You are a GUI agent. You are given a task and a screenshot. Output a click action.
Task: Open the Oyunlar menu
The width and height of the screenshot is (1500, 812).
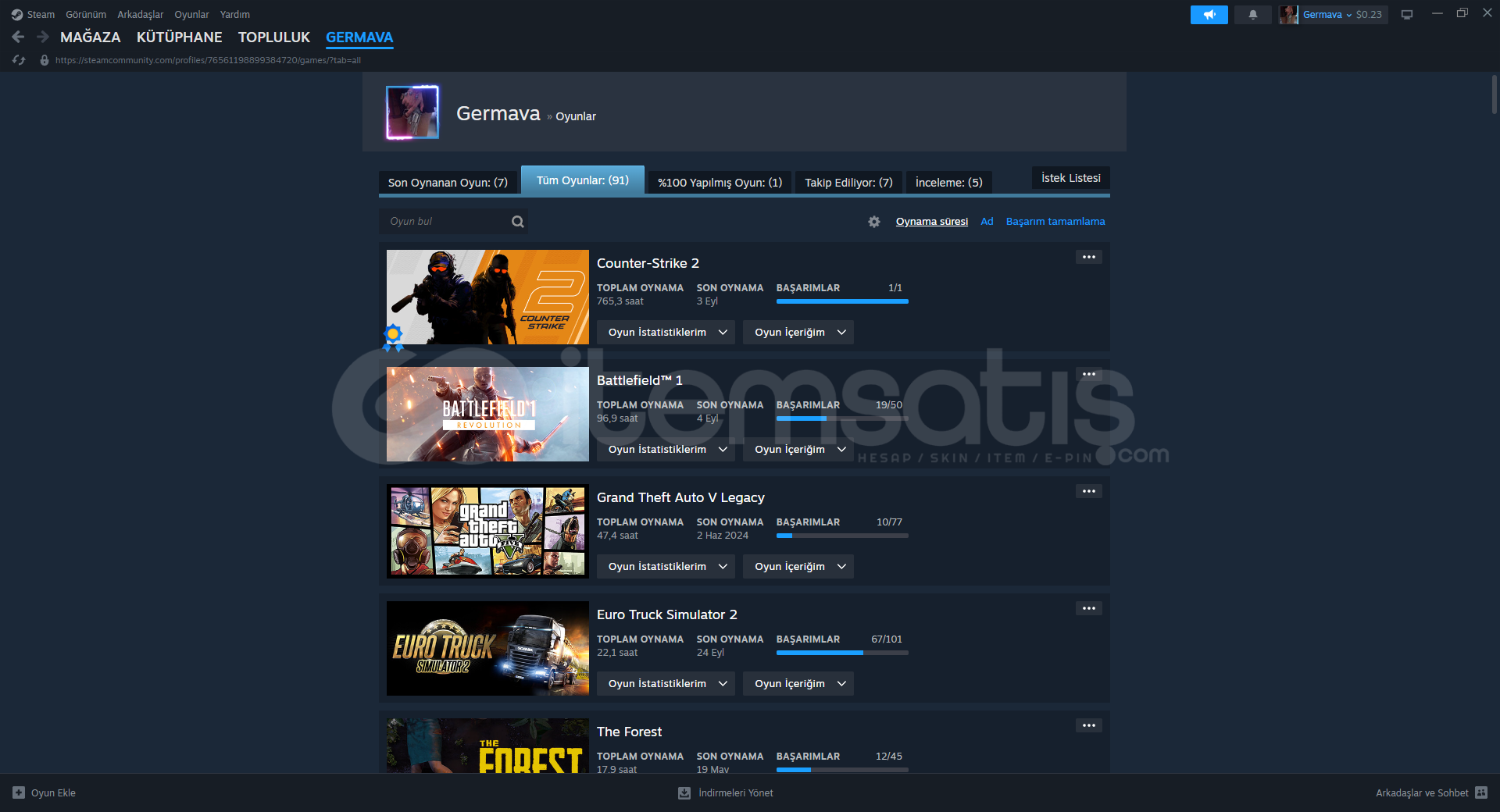click(191, 15)
